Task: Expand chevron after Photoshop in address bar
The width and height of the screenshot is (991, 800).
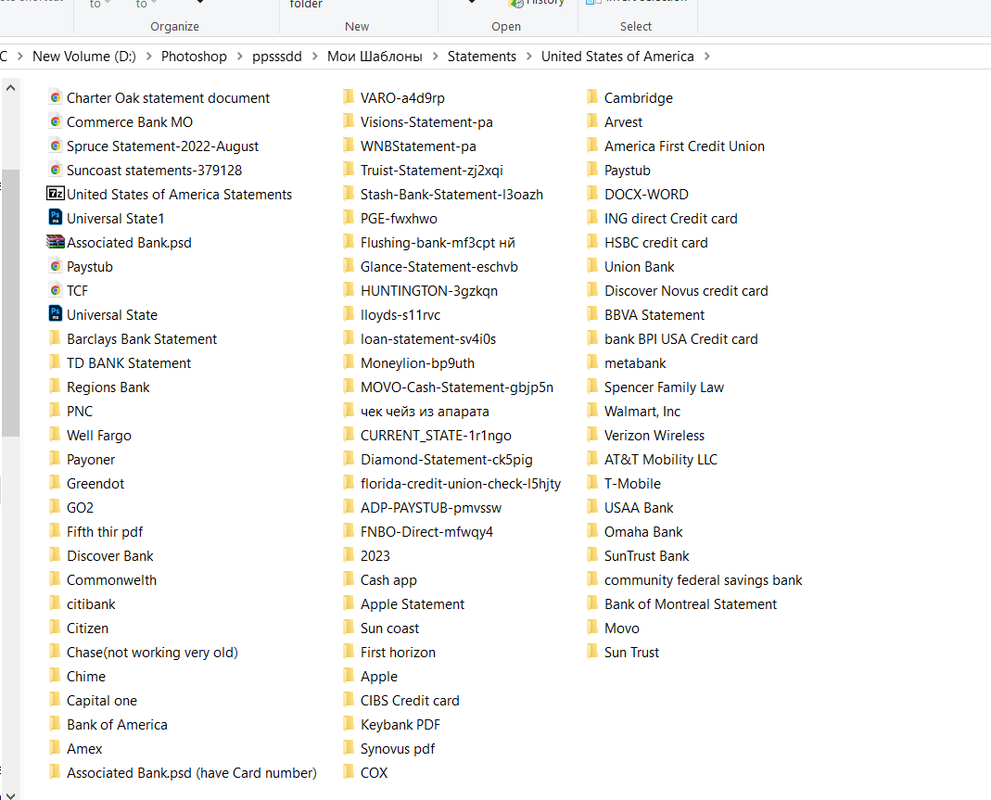Action: (x=240, y=56)
